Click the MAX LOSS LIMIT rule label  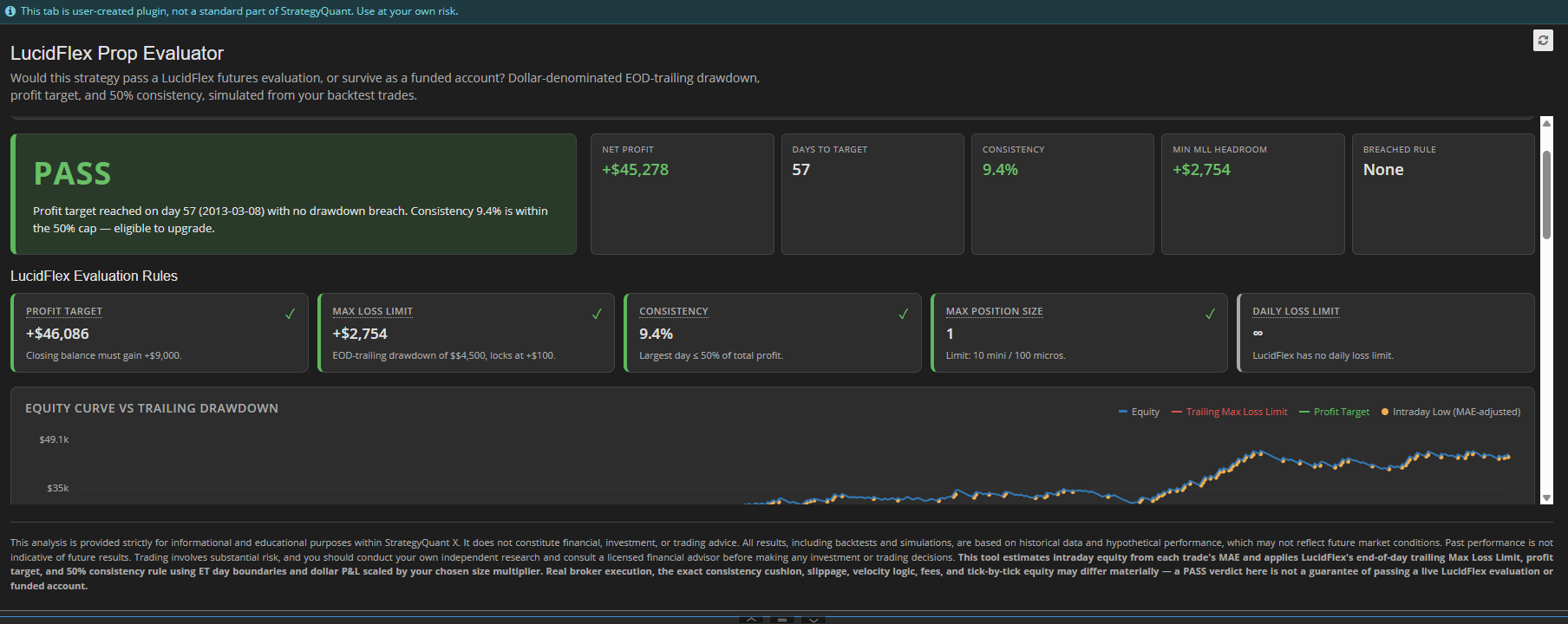[x=372, y=311]
